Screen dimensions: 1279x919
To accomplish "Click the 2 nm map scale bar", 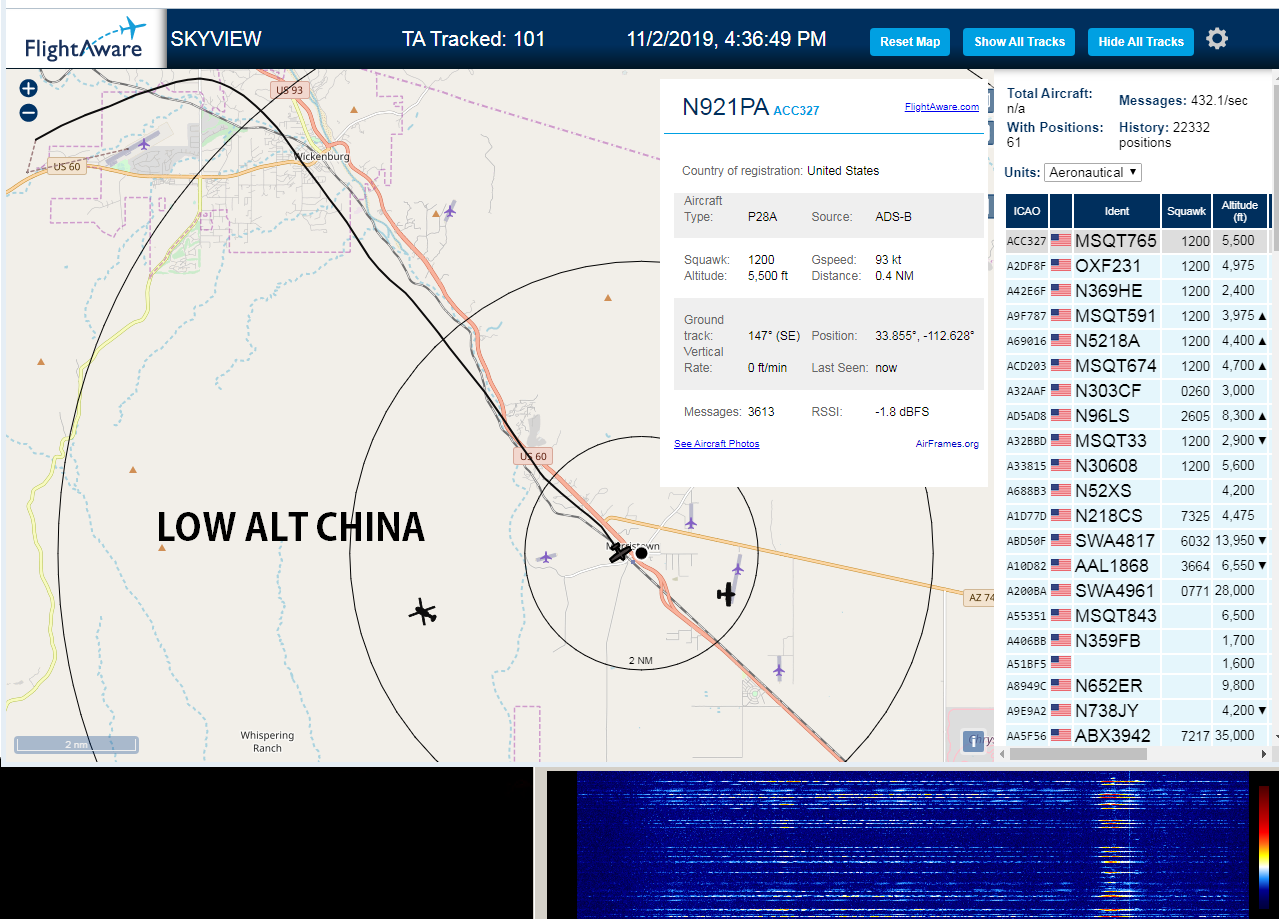I will coord(76,744).
